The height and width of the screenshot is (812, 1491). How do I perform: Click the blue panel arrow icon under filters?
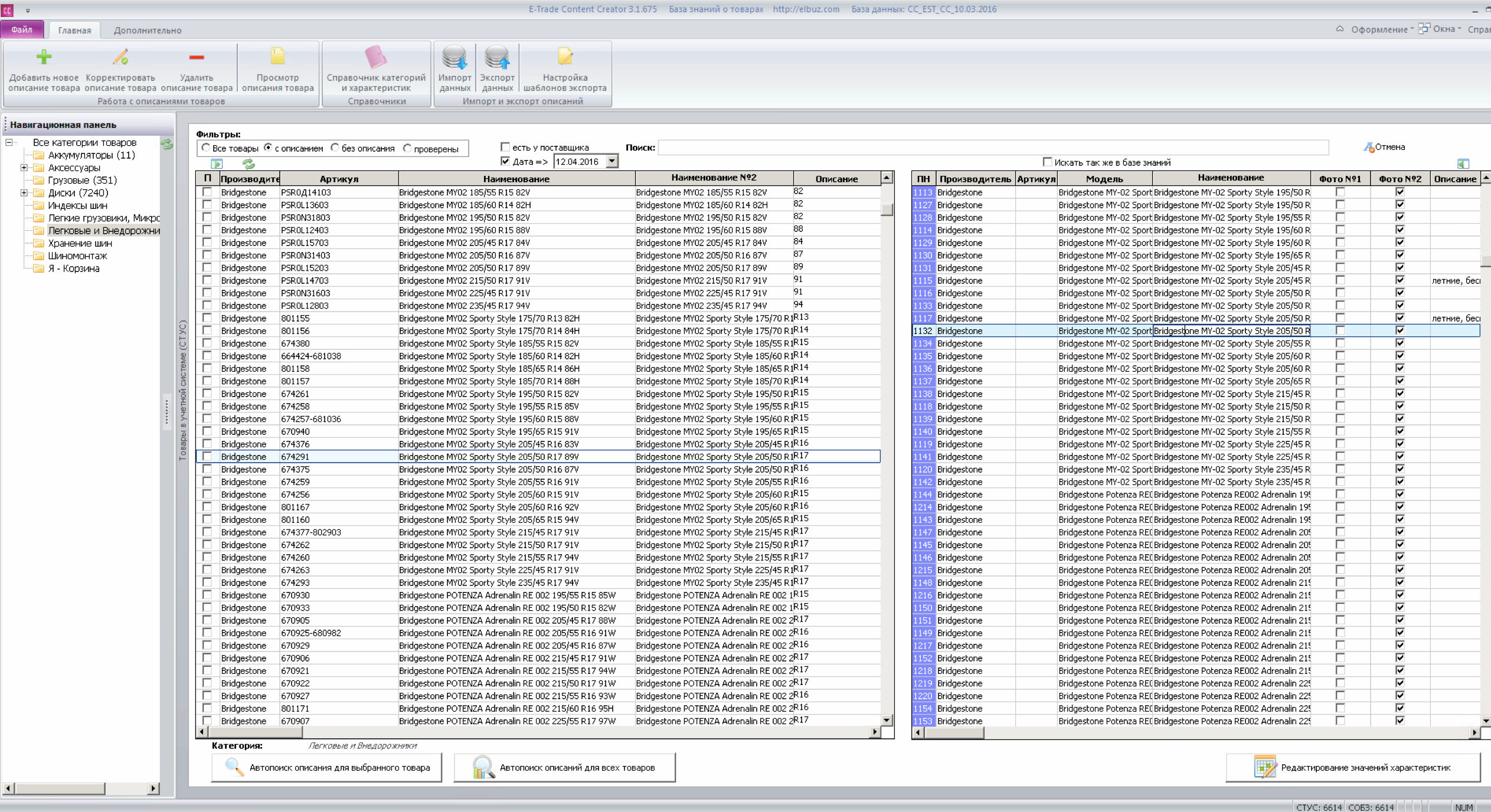coord(217,163)
